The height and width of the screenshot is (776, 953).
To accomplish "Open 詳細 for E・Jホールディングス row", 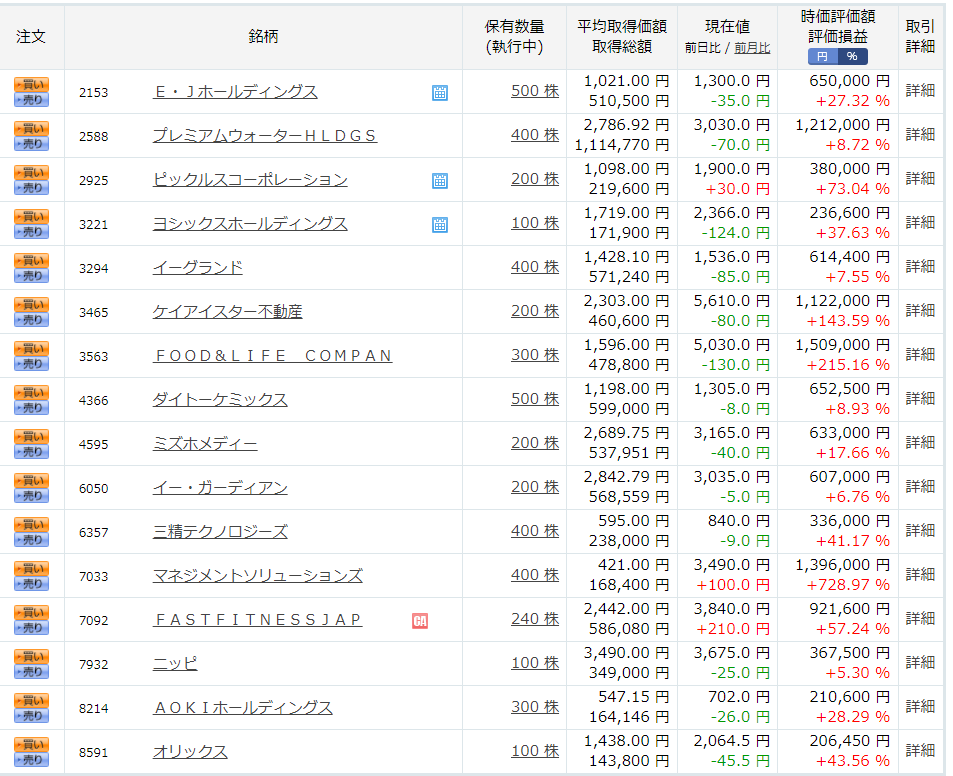I will [920, 91].
